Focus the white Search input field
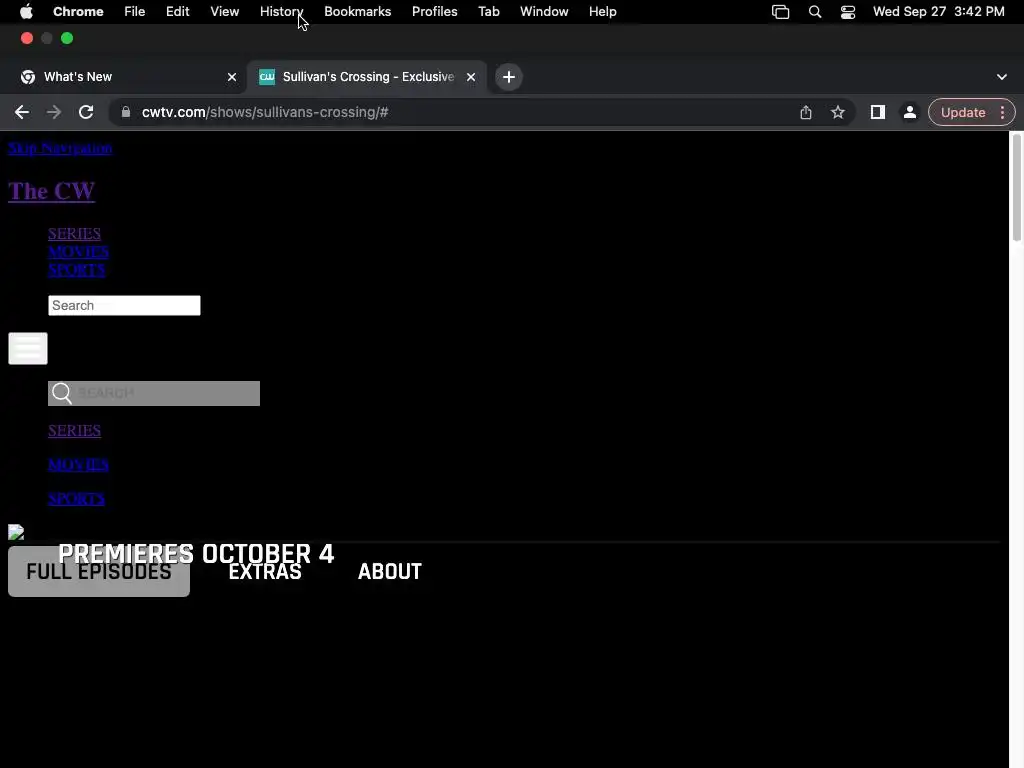The image size is (1024, 768). point(124,306)
